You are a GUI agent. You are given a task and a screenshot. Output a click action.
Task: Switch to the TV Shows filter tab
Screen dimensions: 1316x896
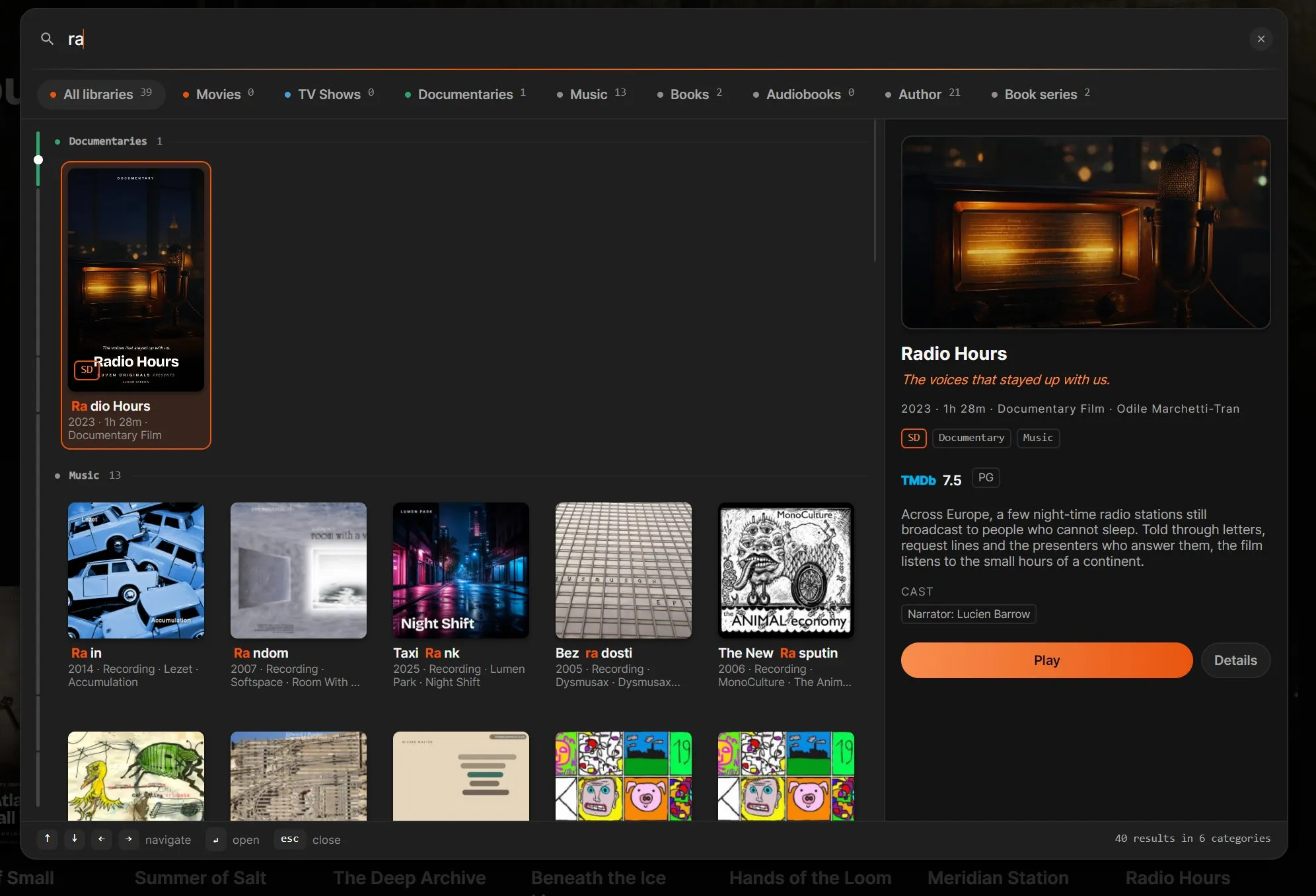(x=329, y=94)
